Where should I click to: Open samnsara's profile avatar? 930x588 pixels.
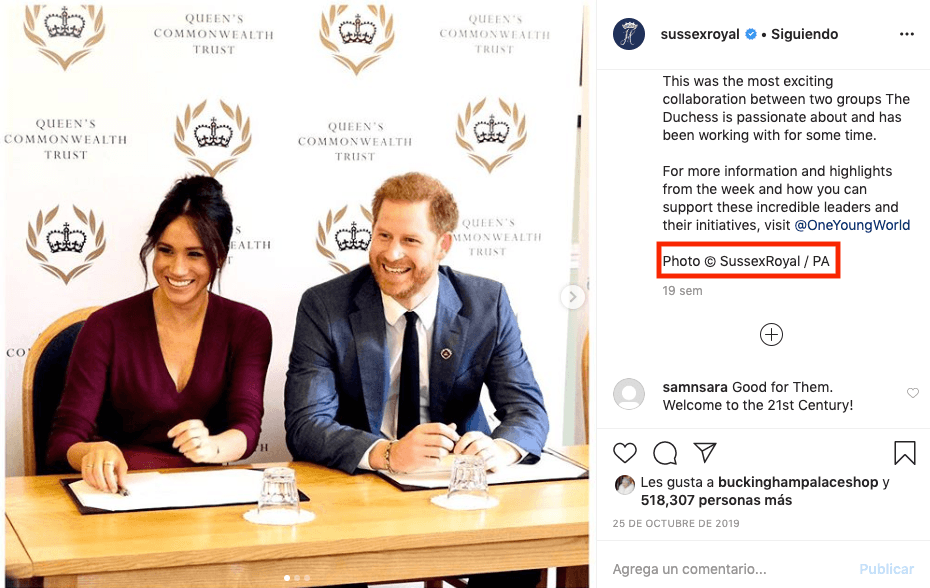pos(629,394)
